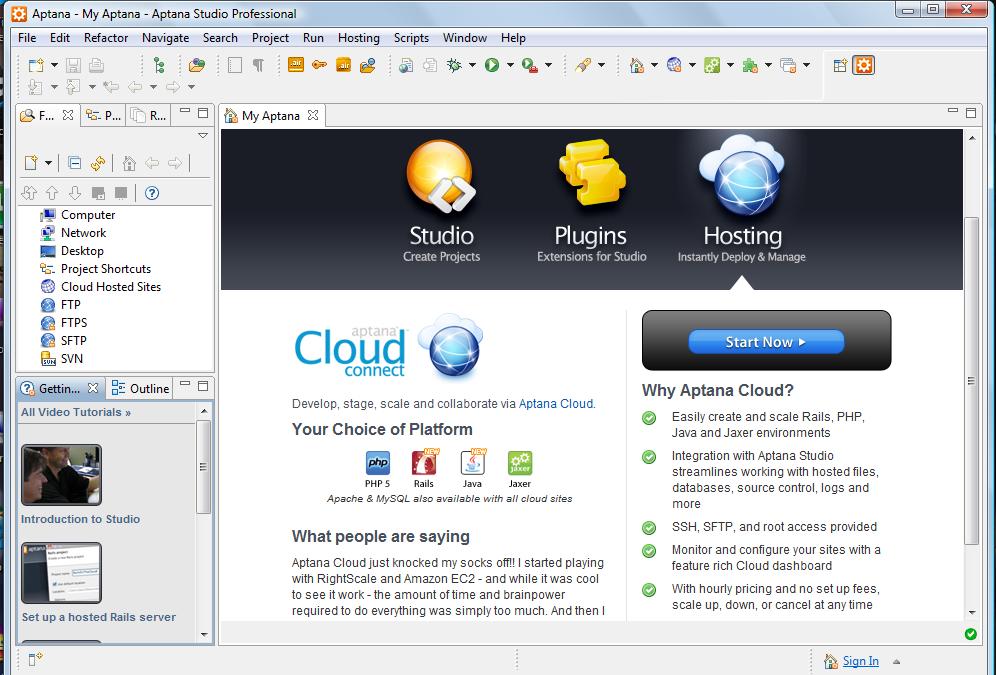
Task: Switch to the Outline tab
Action: click(140, 389)
